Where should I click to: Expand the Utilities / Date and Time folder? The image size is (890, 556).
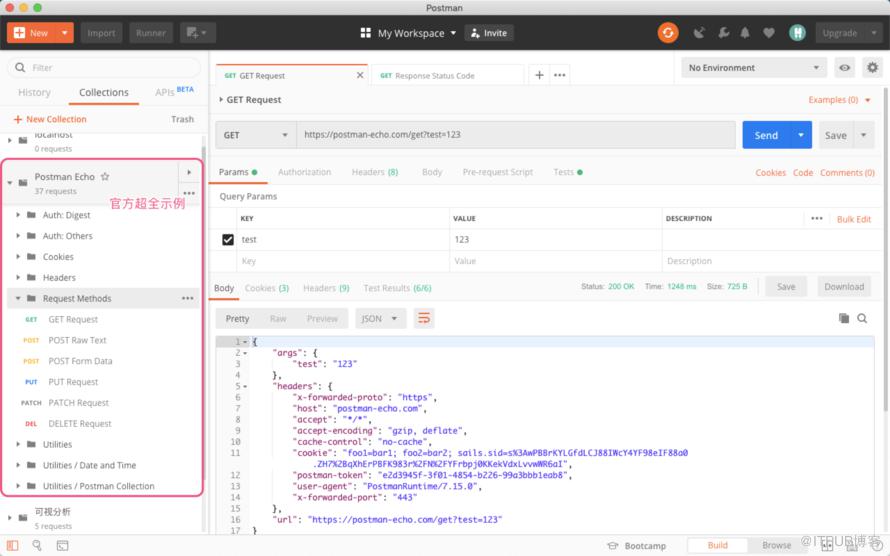18,465
